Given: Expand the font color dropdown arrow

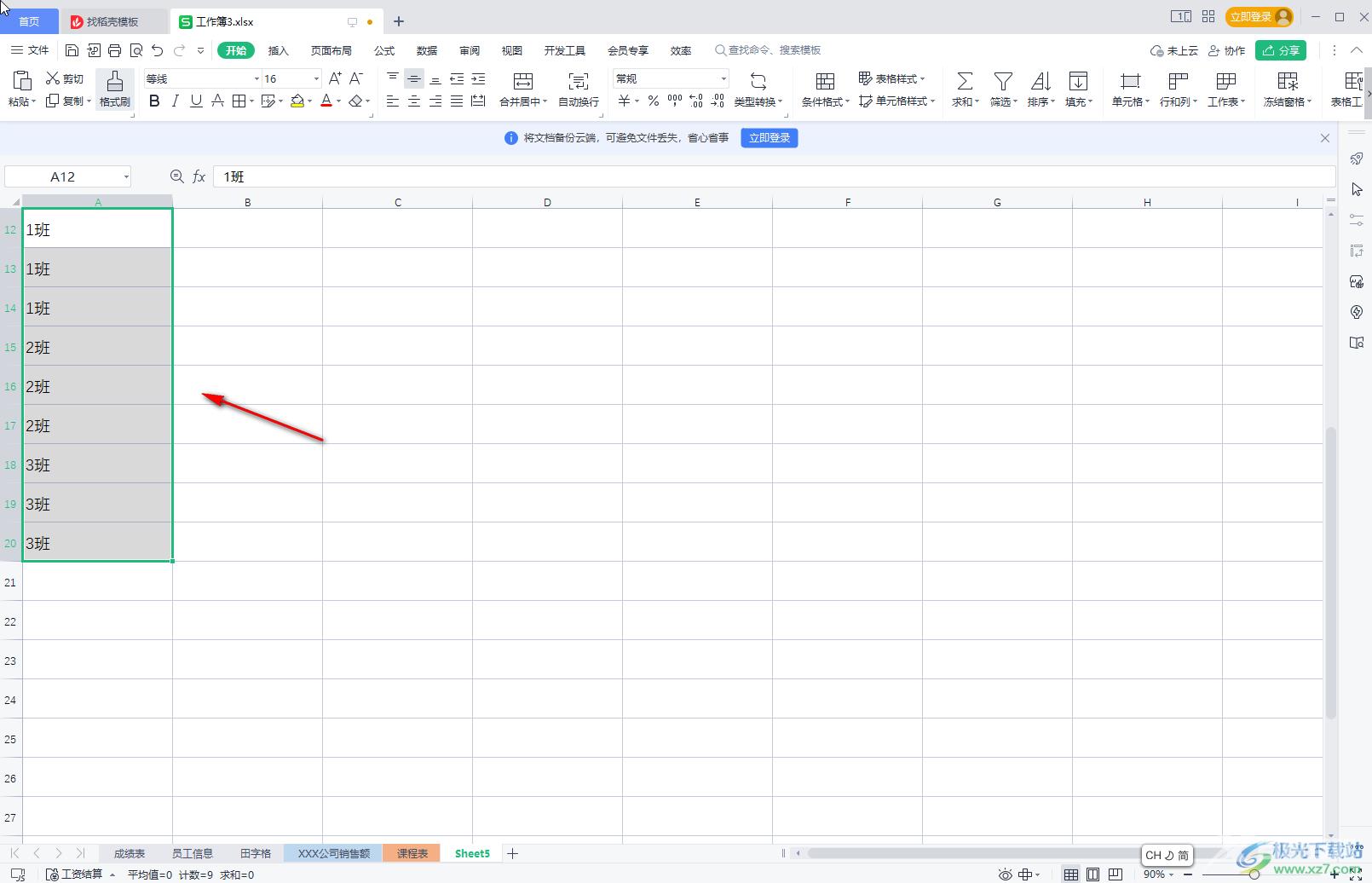Looking at the screenshot, I should point(338,101).
